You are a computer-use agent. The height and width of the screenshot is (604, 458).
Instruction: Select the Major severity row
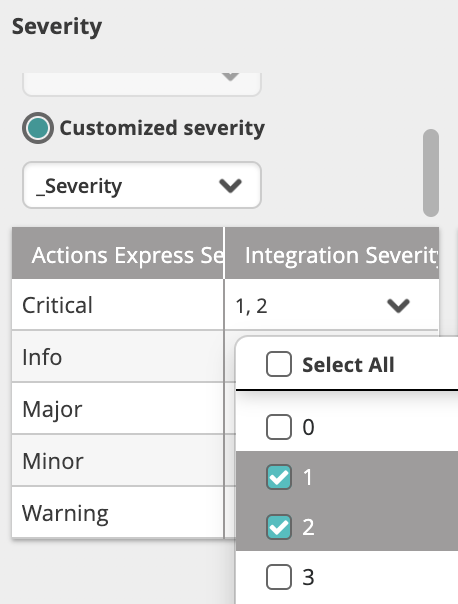pyautogui.click(x=117, y=409)
